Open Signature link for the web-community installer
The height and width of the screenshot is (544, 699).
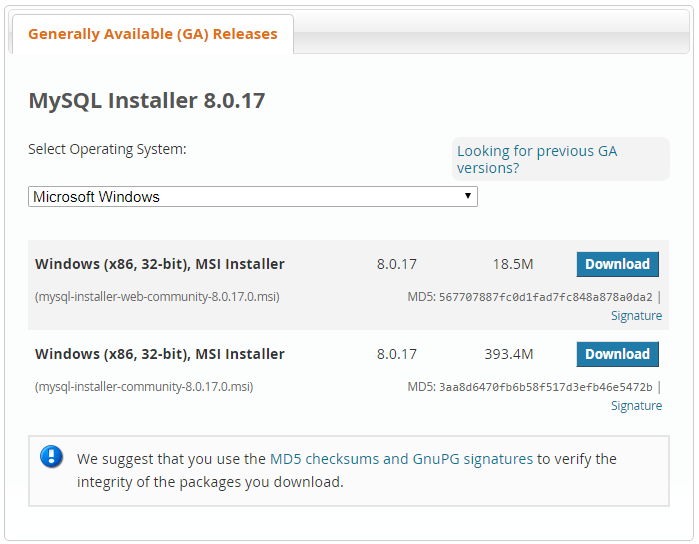(x=636, y=316)
